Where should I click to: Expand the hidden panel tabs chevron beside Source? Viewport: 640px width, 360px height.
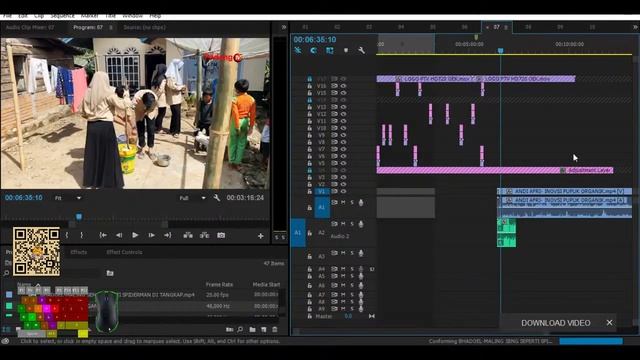point(284,27)
